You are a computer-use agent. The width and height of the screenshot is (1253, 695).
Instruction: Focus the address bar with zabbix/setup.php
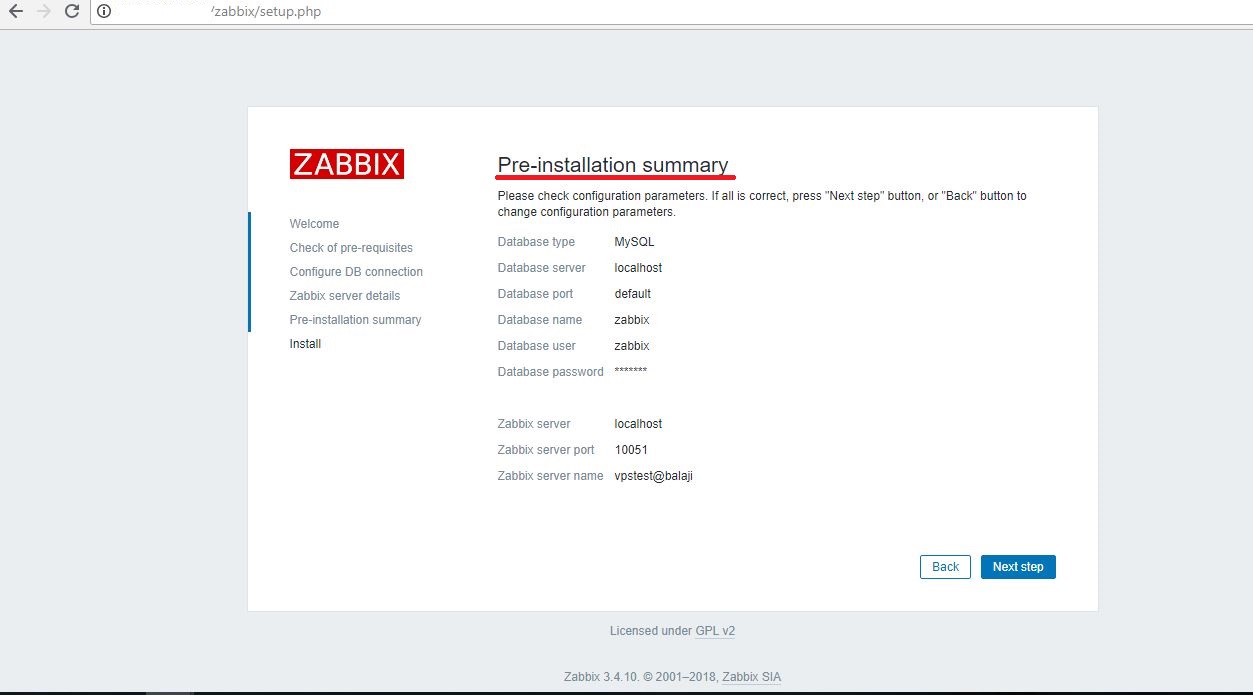(x=670, y=12)
